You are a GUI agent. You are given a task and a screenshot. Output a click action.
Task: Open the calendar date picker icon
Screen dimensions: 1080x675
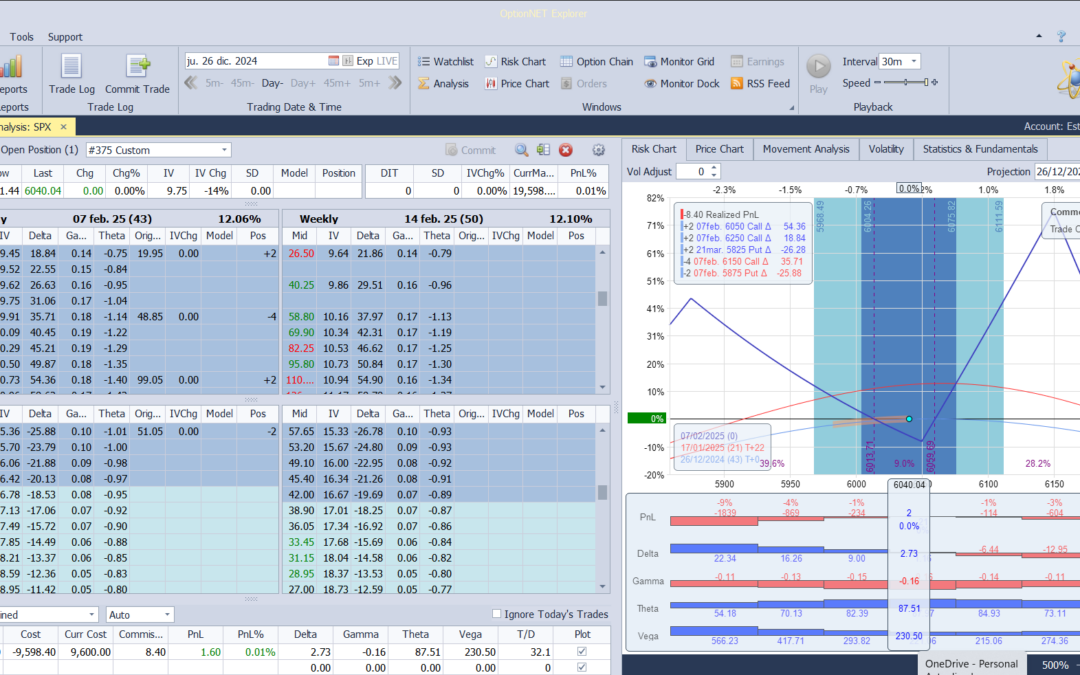click(333, 61)
